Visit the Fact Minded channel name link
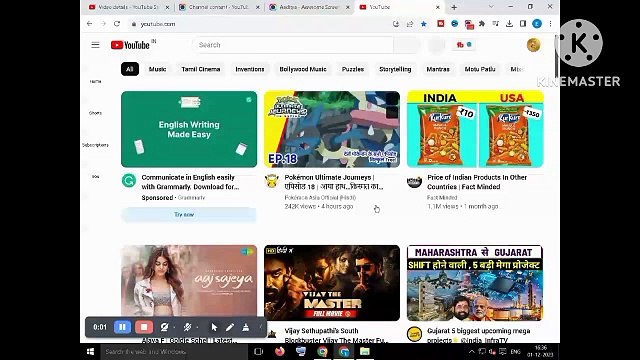This screenshot has width=640, height=360. [442, 198]
